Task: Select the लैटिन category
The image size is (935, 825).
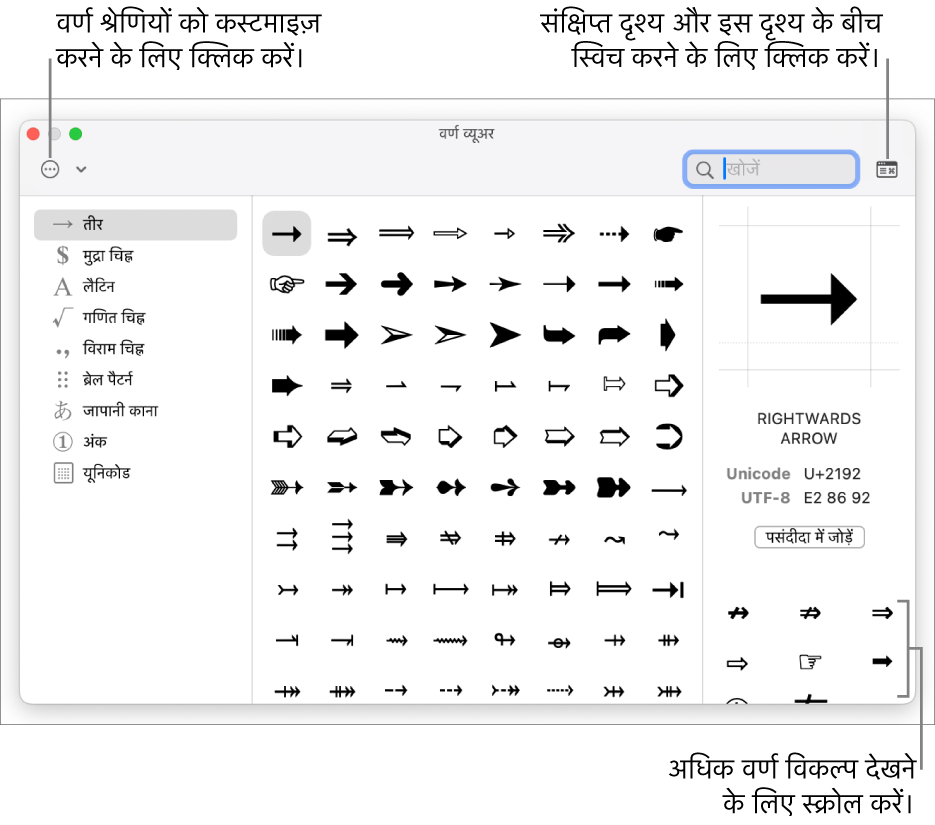Action: [135, 287]
